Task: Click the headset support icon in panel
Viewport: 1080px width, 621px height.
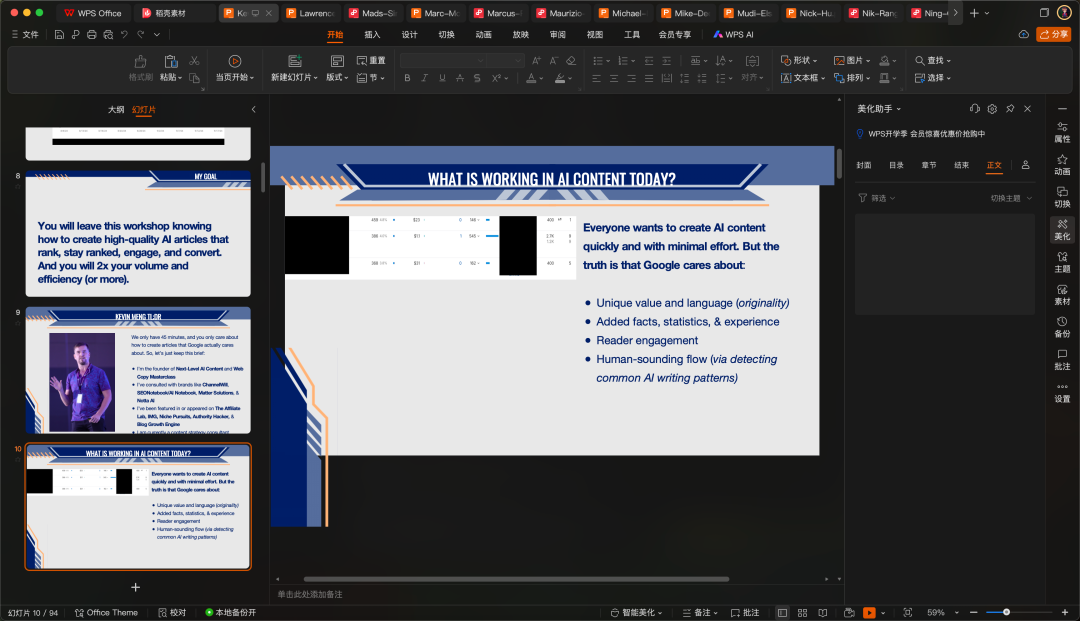Action: [974, 109]
